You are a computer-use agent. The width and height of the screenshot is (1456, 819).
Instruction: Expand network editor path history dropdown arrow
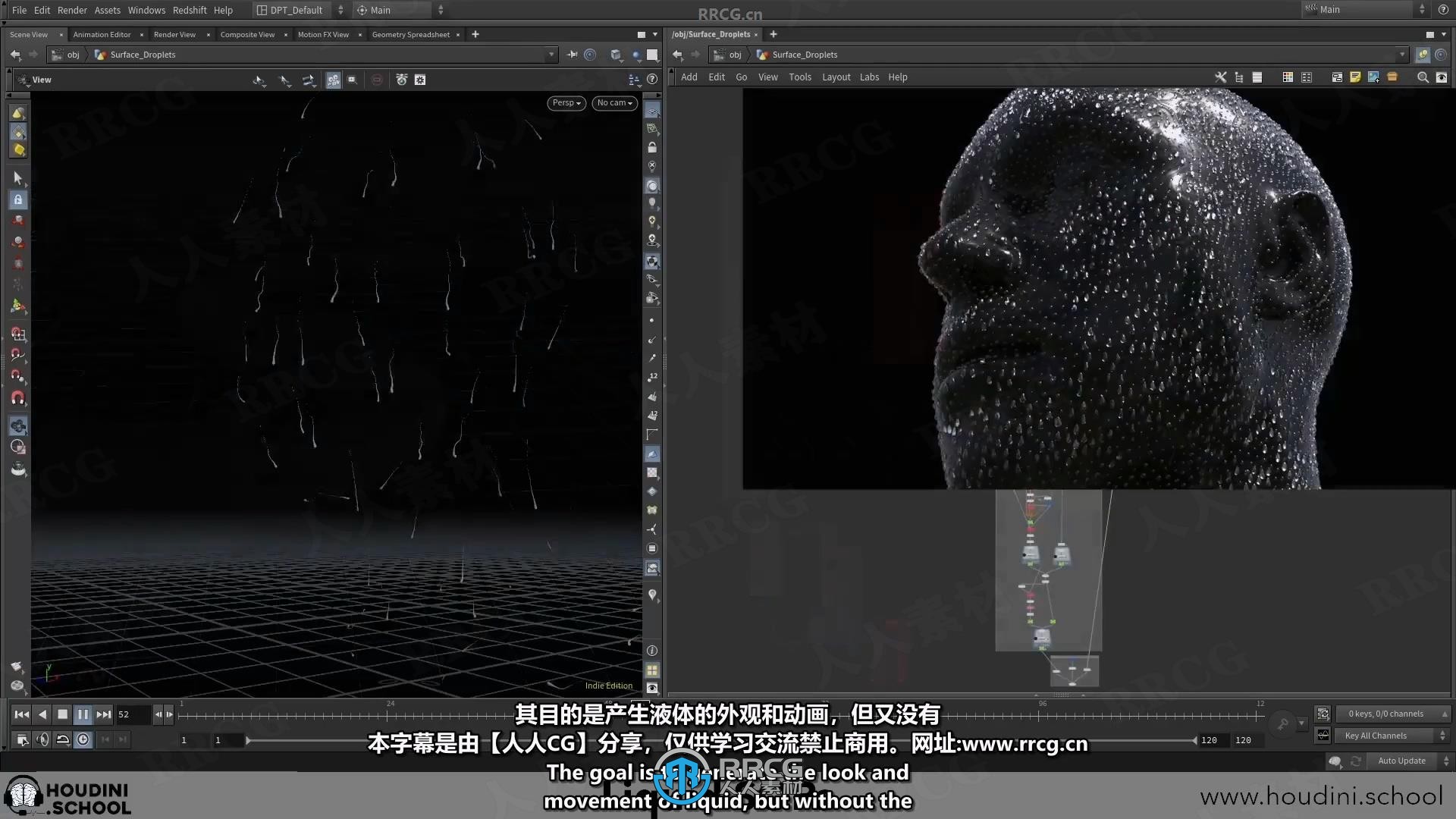tap(1402, 55)
